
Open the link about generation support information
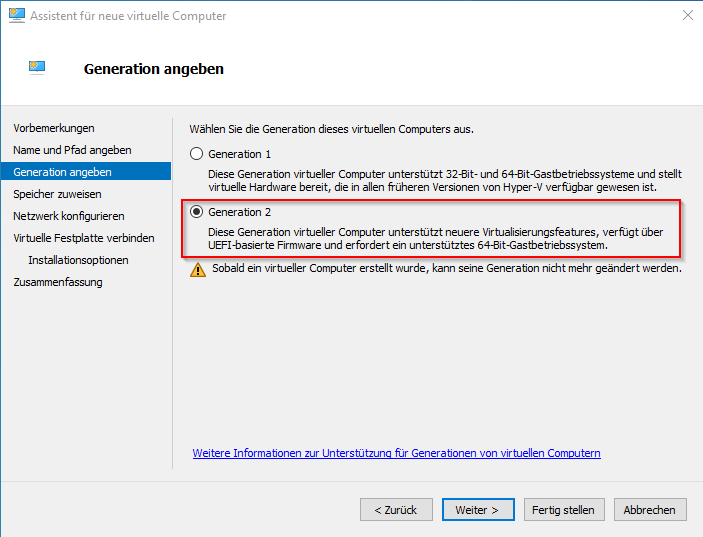tap(396, 453)
